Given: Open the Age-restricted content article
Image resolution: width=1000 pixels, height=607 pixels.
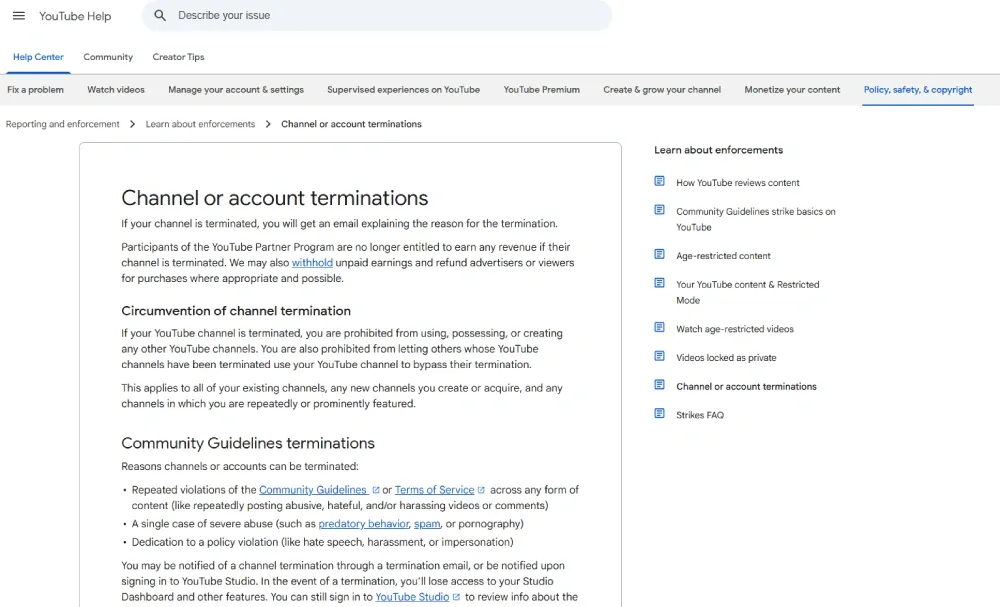Looking at the screenshot, I should point(723,256).
